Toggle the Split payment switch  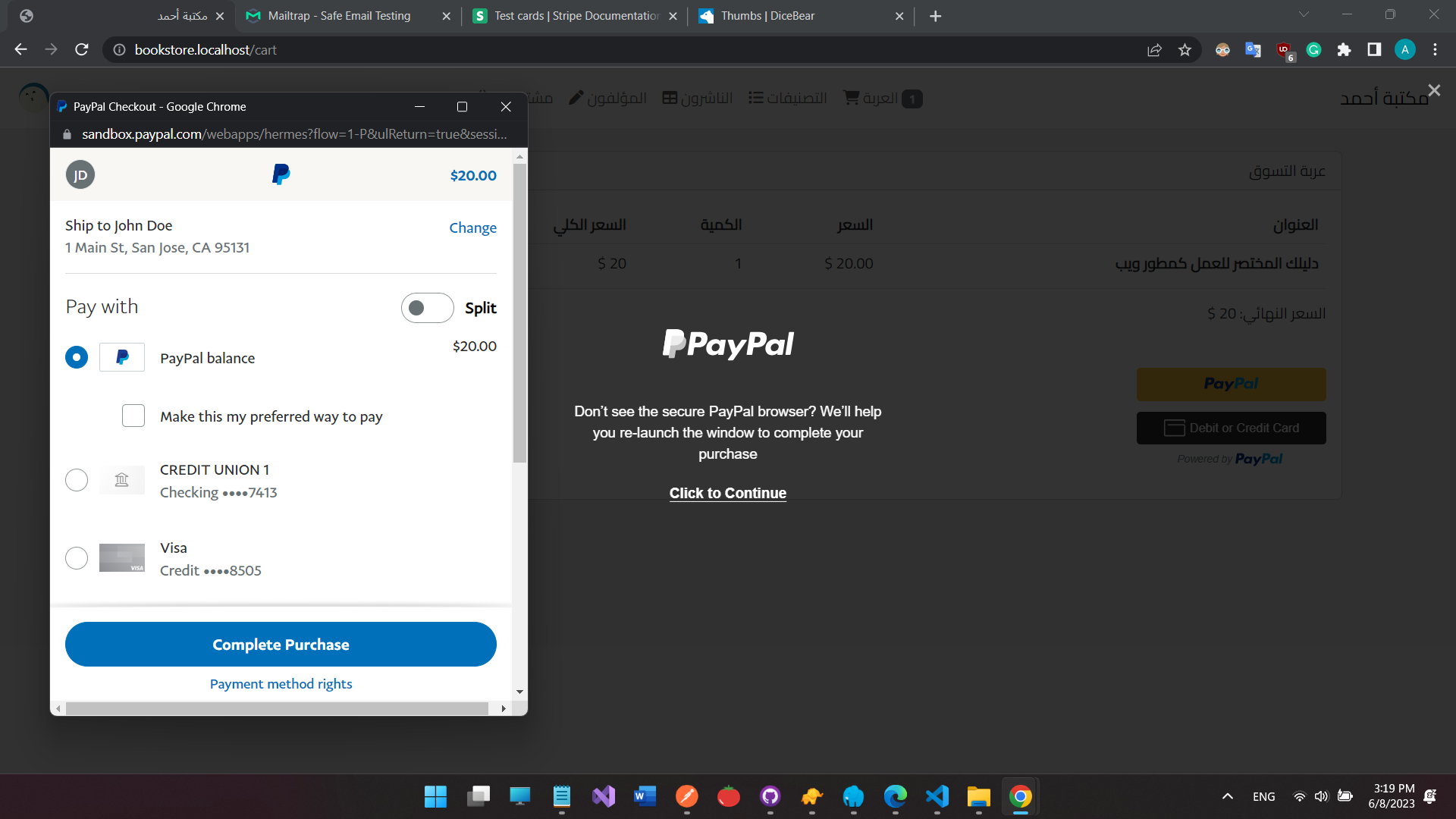coord(427,308)
